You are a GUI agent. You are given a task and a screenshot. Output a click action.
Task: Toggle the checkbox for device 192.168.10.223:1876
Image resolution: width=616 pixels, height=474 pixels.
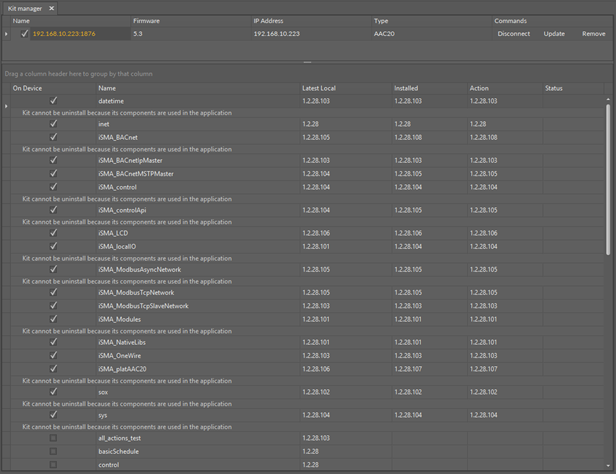click(x=25, y=34)
